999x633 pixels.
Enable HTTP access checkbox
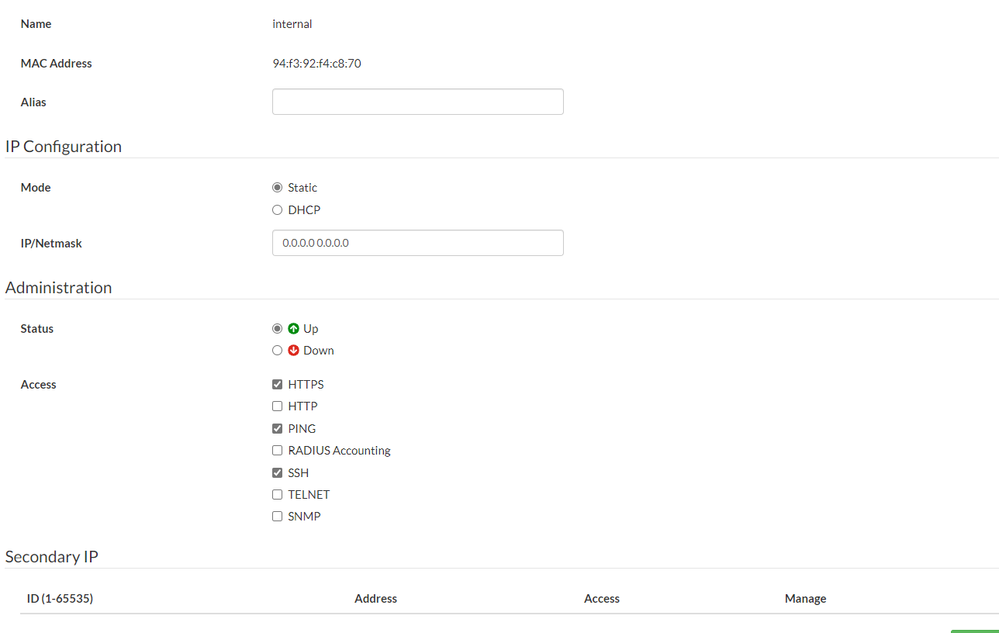tap(277, 407)
